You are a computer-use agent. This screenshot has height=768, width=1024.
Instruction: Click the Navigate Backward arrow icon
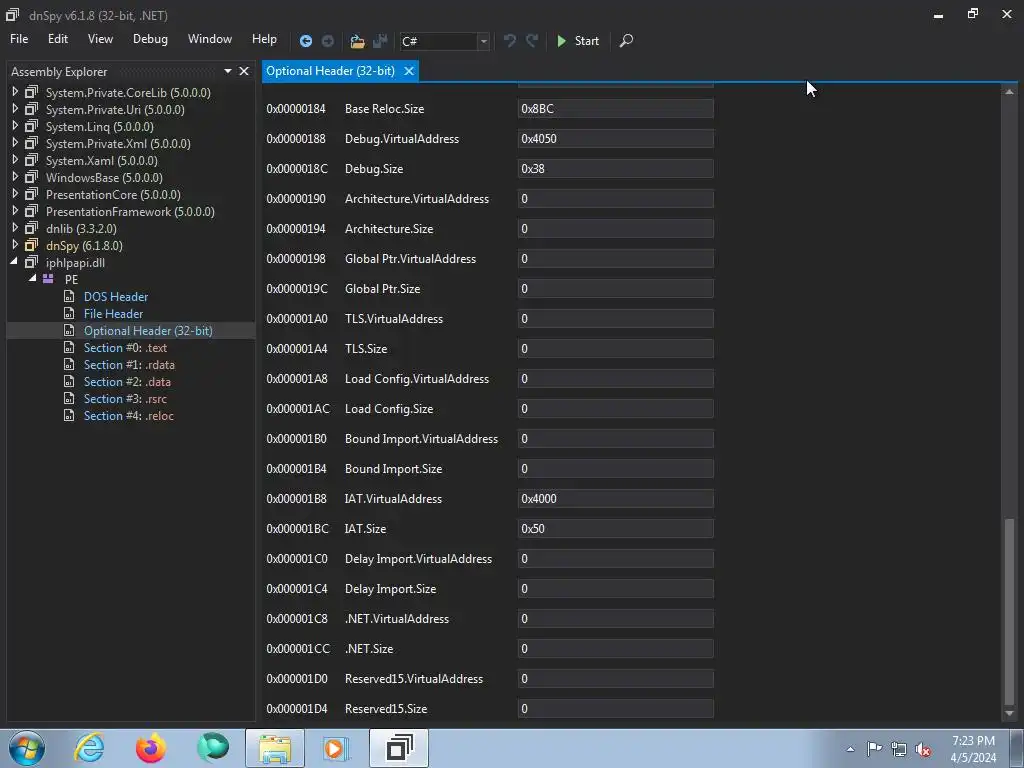[x=305, y=41]
